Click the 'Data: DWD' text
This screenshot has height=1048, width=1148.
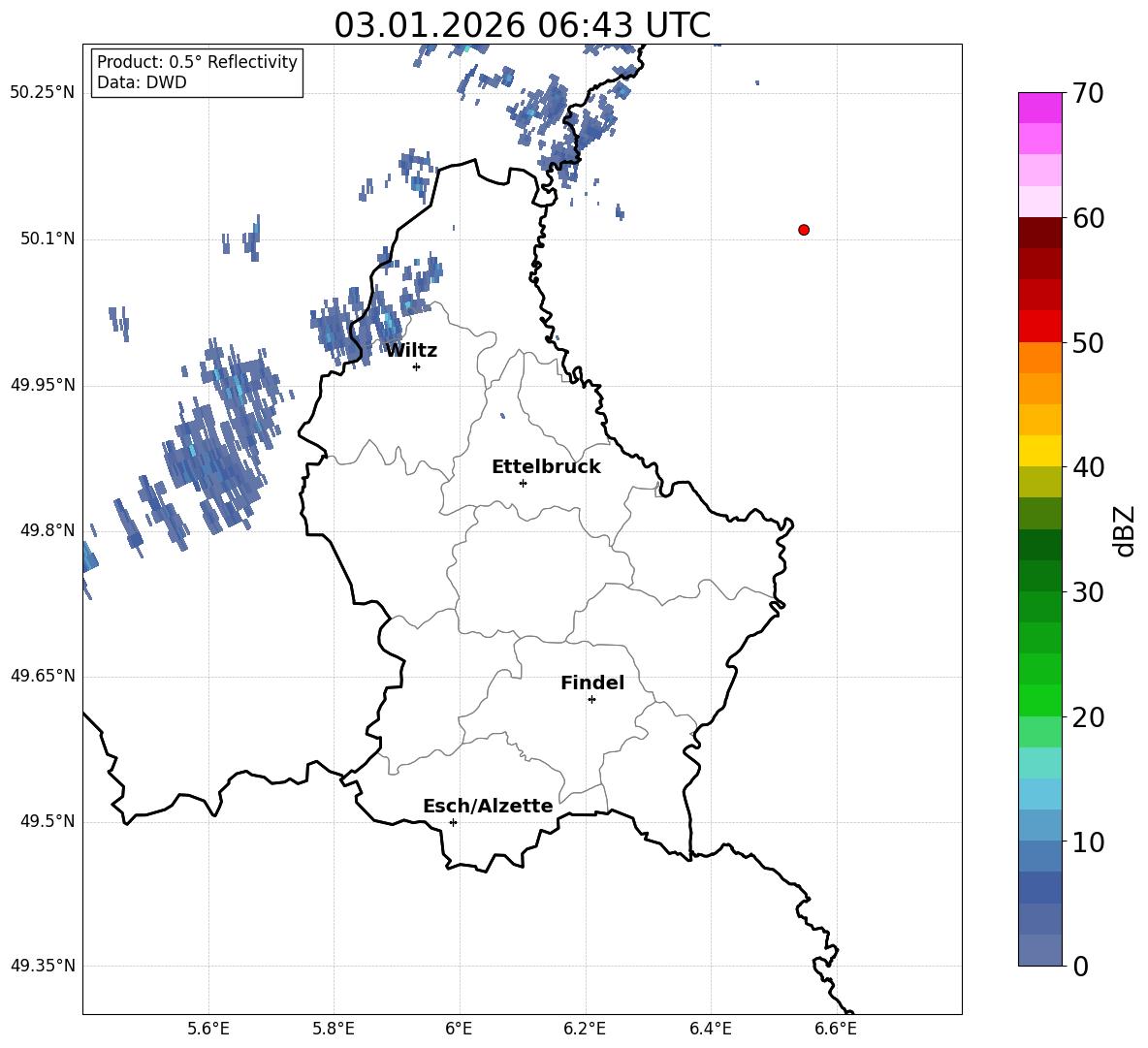[142, 82]
